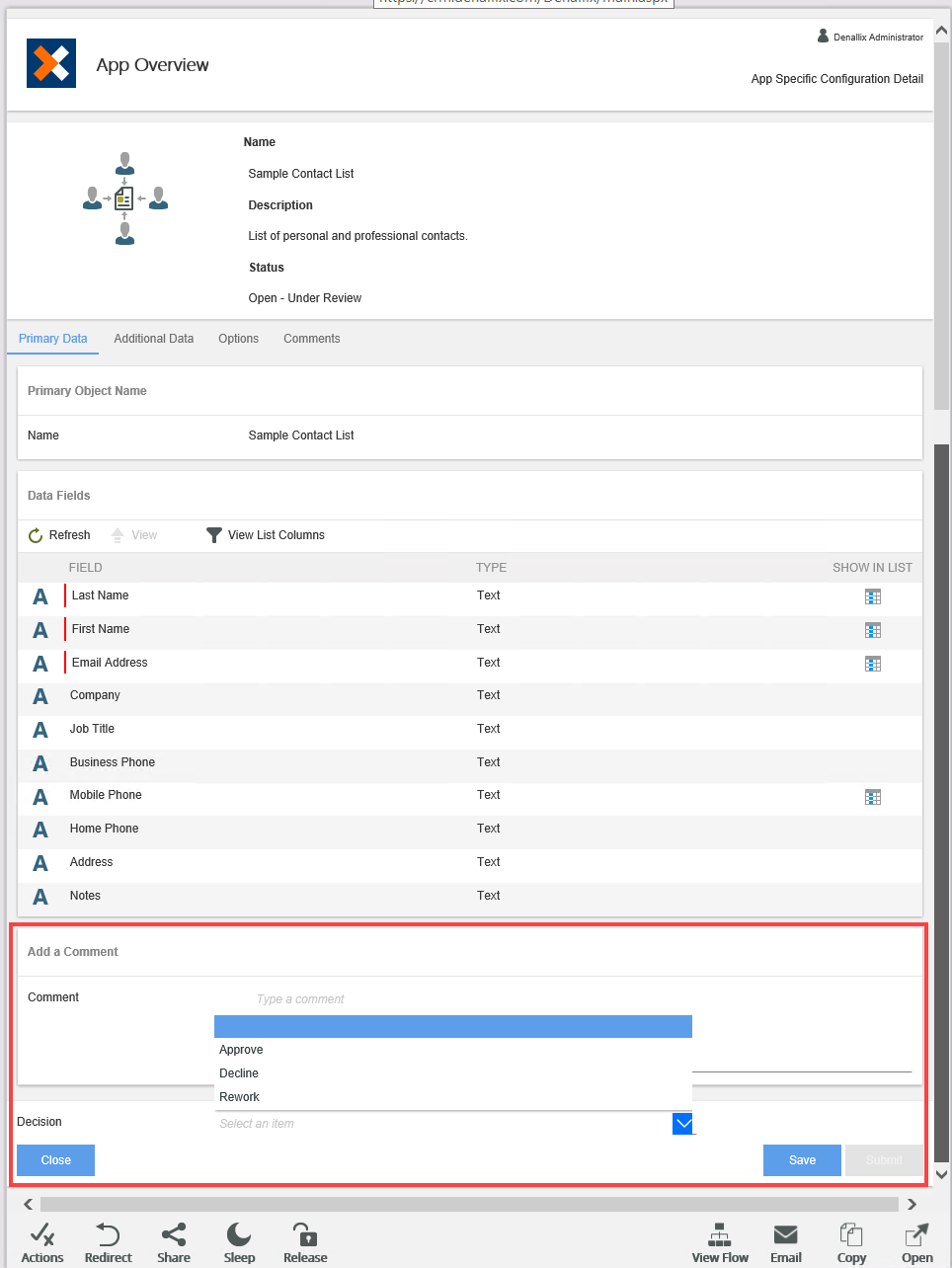This screenshot has height=1268, width=952.
Task: Click the Save button
Action: click(x=802, y=1160)
